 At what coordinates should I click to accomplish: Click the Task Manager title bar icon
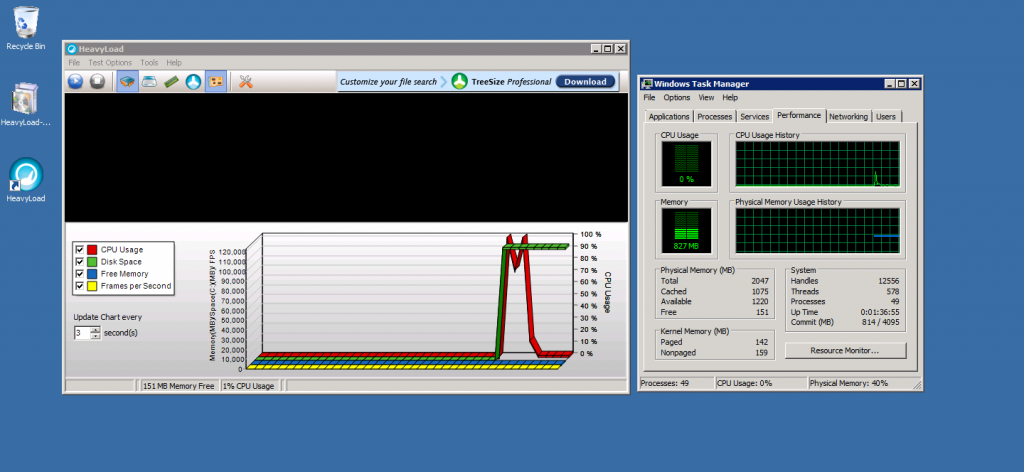(647, 84)
